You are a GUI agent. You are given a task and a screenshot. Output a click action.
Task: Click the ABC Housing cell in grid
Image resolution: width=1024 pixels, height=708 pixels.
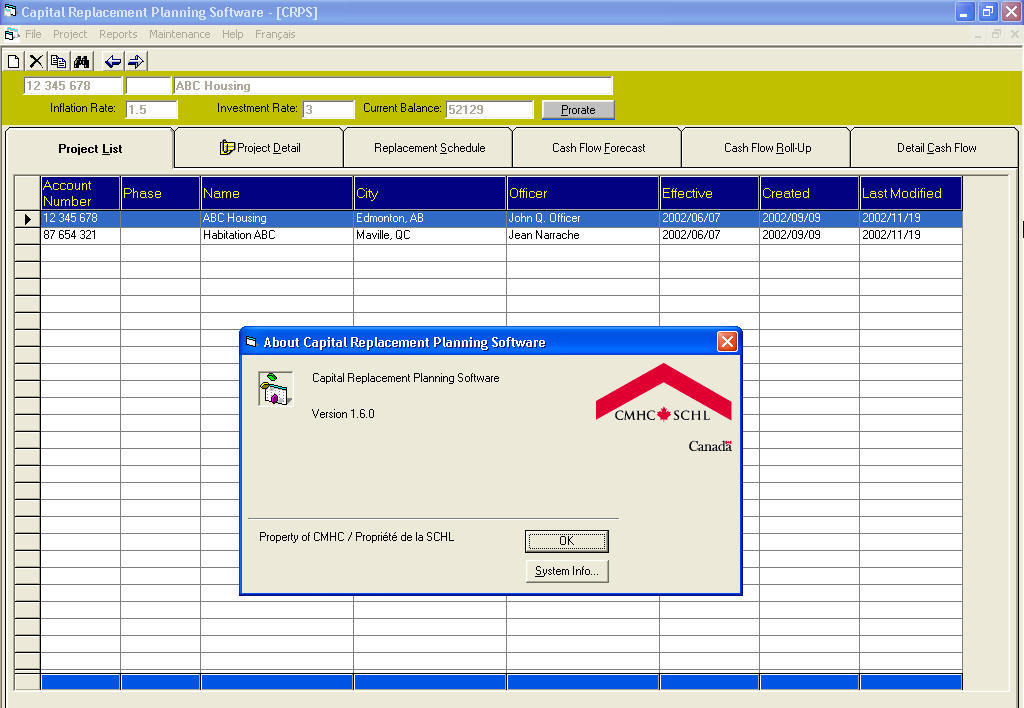[x=277, y=218]
